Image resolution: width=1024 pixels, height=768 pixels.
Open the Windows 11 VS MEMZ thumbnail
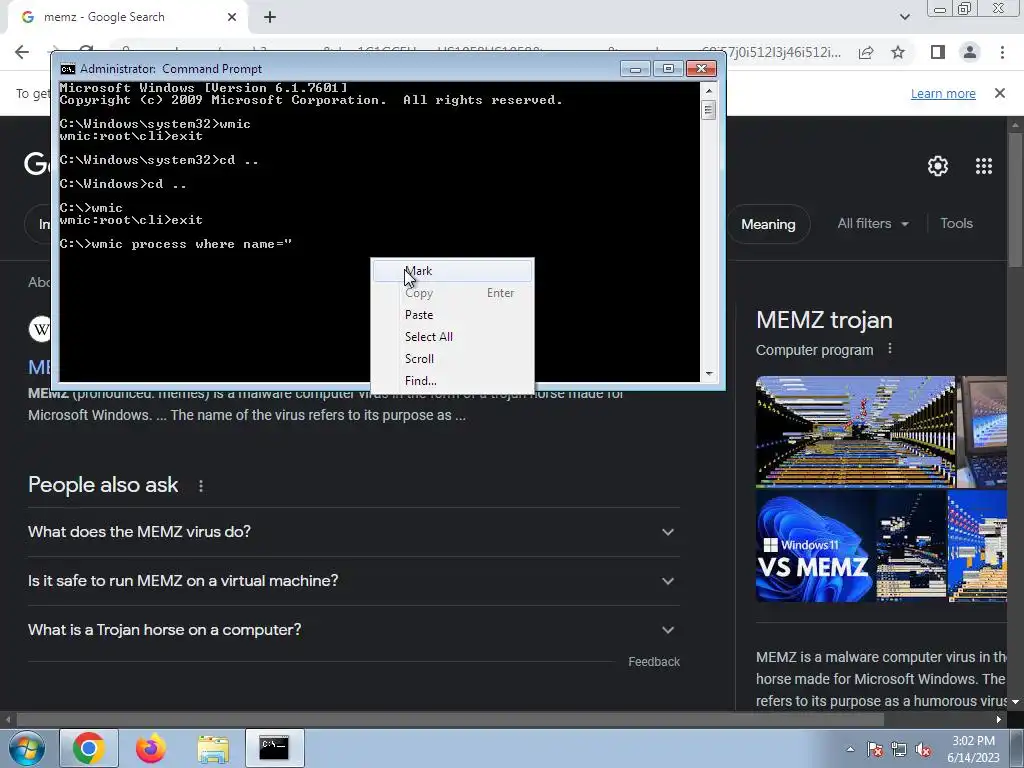814,546
